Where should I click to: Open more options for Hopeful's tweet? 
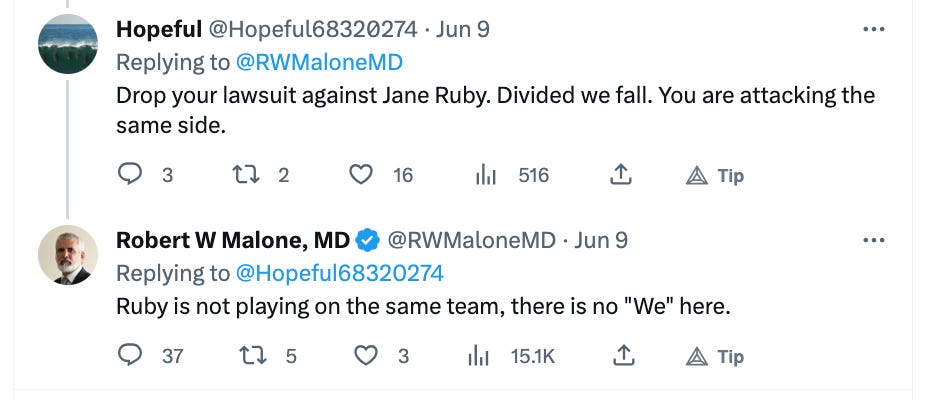[873, 29]
